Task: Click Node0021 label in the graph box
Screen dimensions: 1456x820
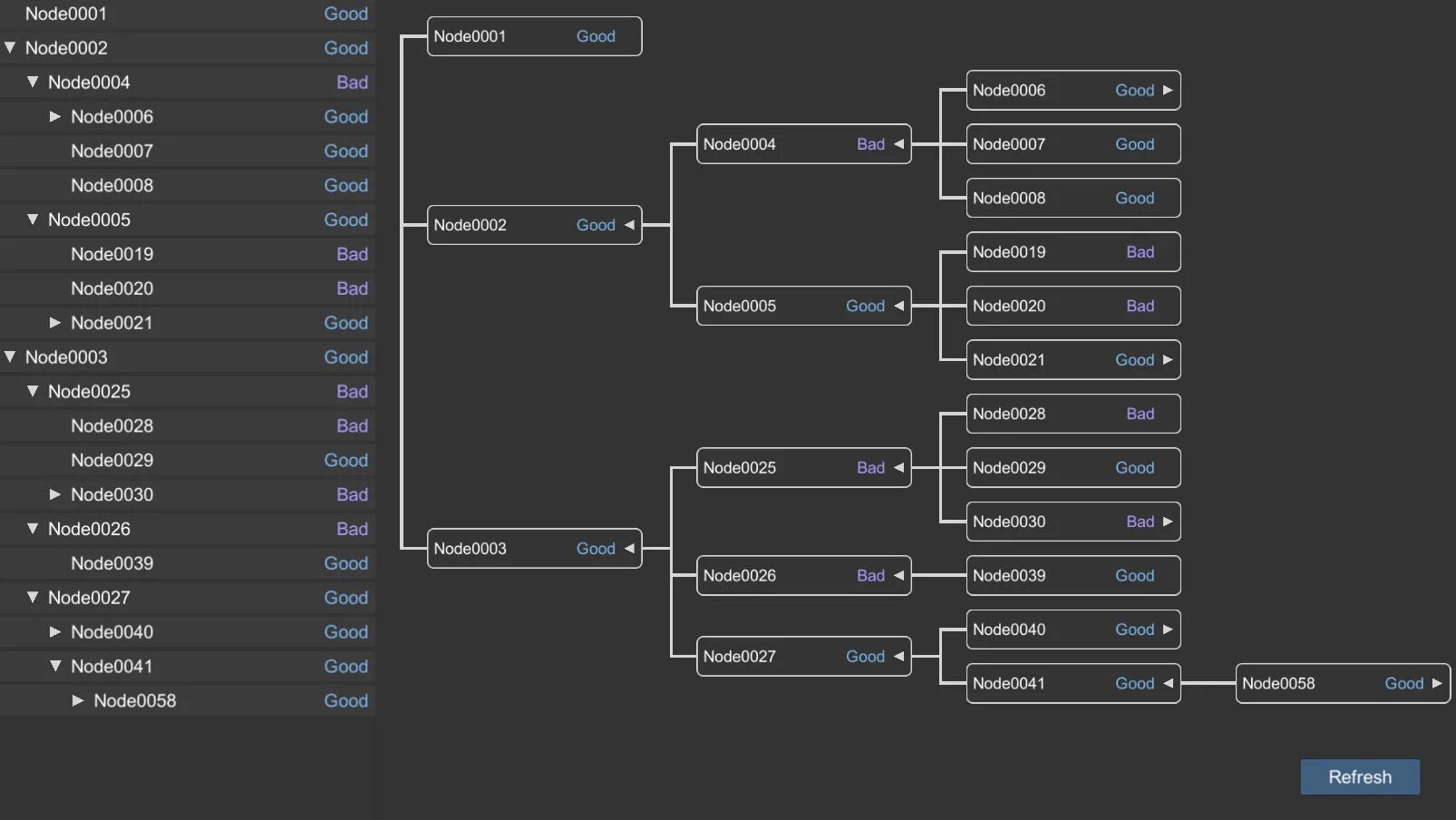Action: coord(1009,360)
